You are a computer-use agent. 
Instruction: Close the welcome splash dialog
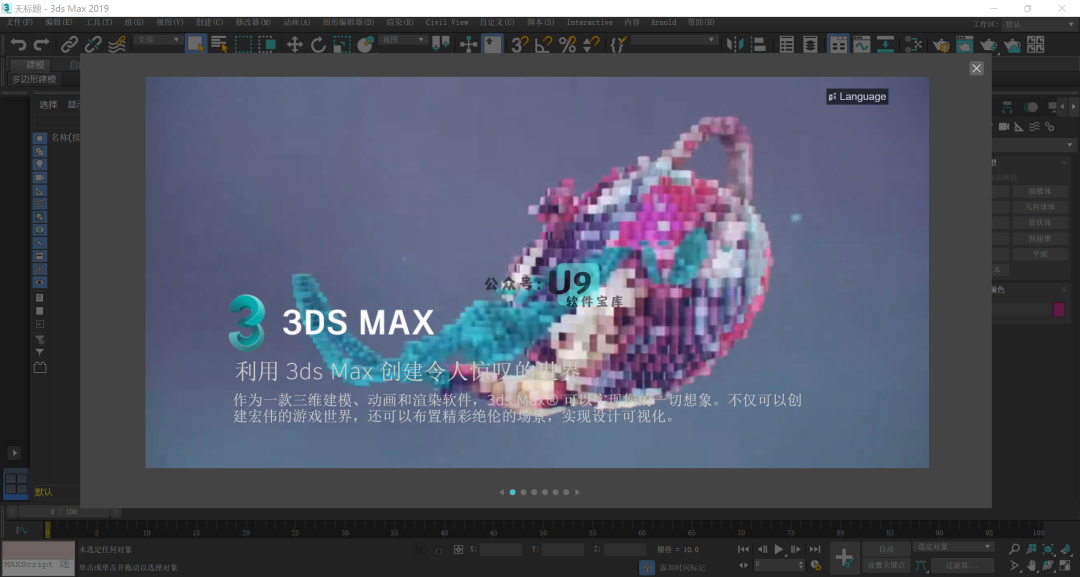point(976,68)
